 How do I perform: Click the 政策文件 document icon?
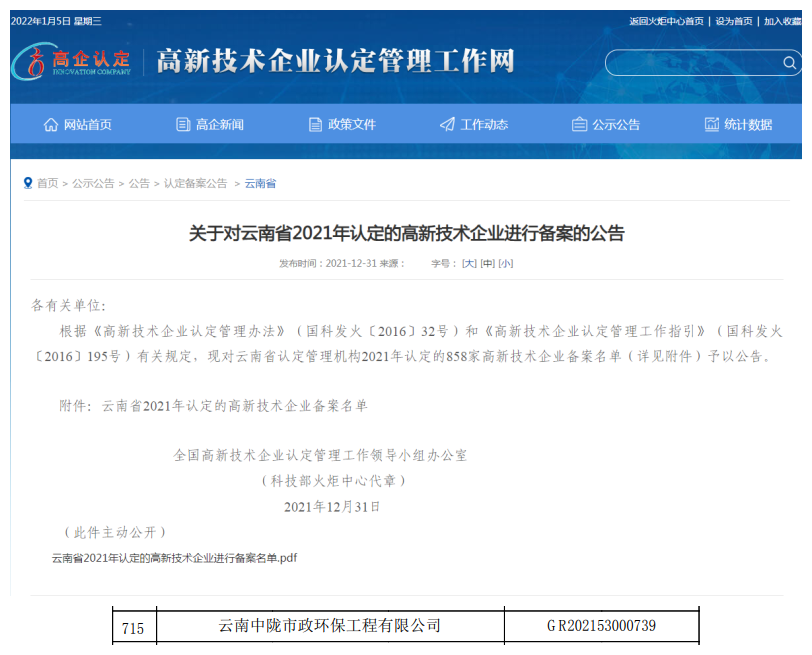point(315,125)
